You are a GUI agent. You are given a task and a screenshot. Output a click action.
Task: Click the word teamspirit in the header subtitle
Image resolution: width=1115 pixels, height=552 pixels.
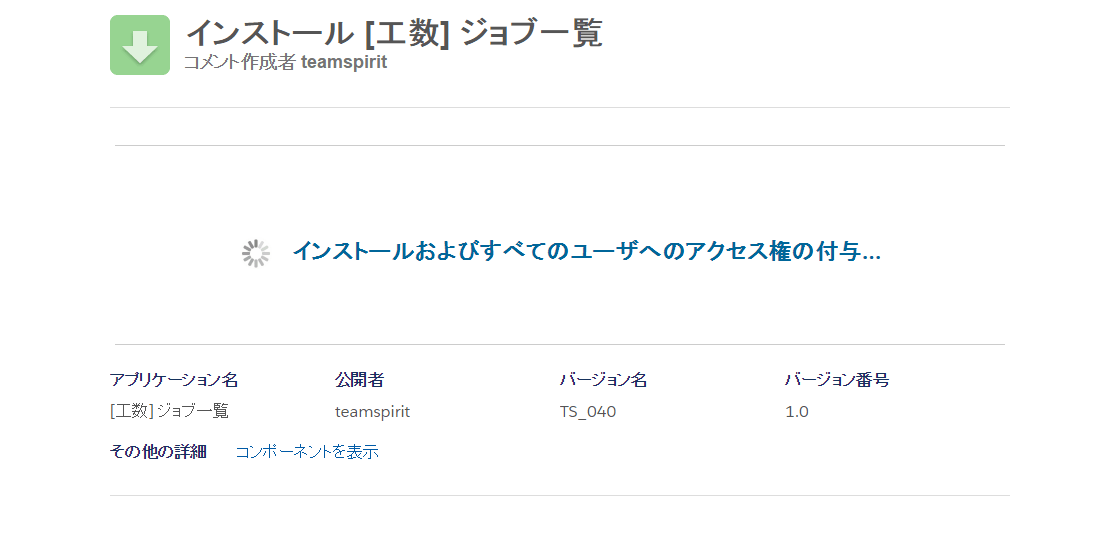point(344,63)
